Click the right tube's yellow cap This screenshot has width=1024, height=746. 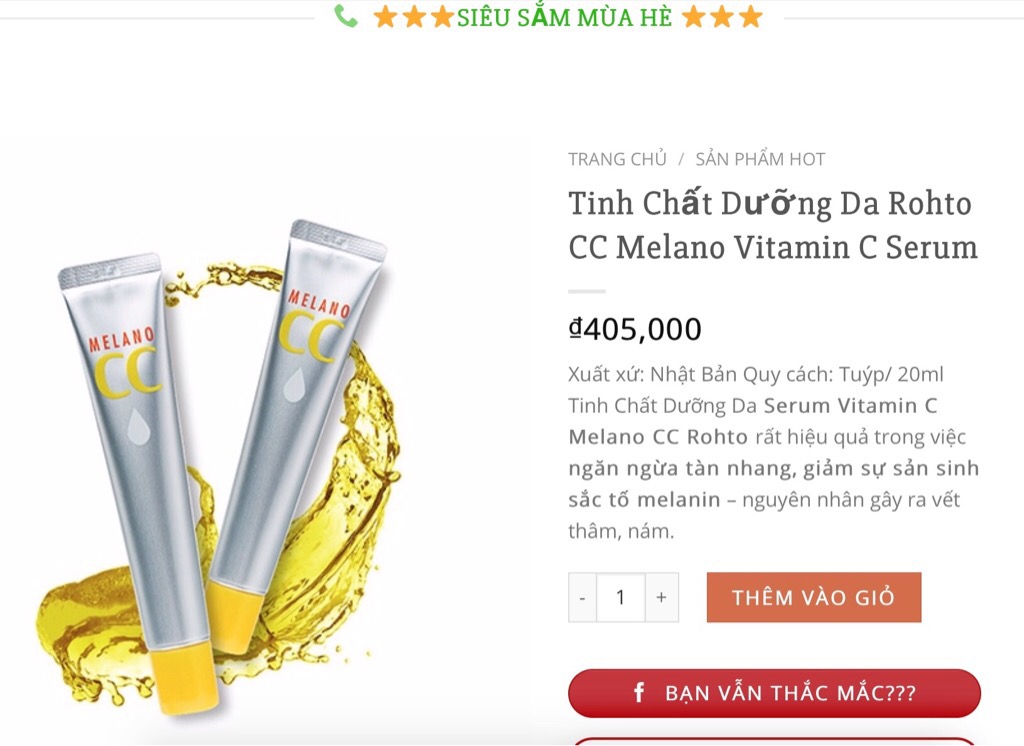pos(233,617)
